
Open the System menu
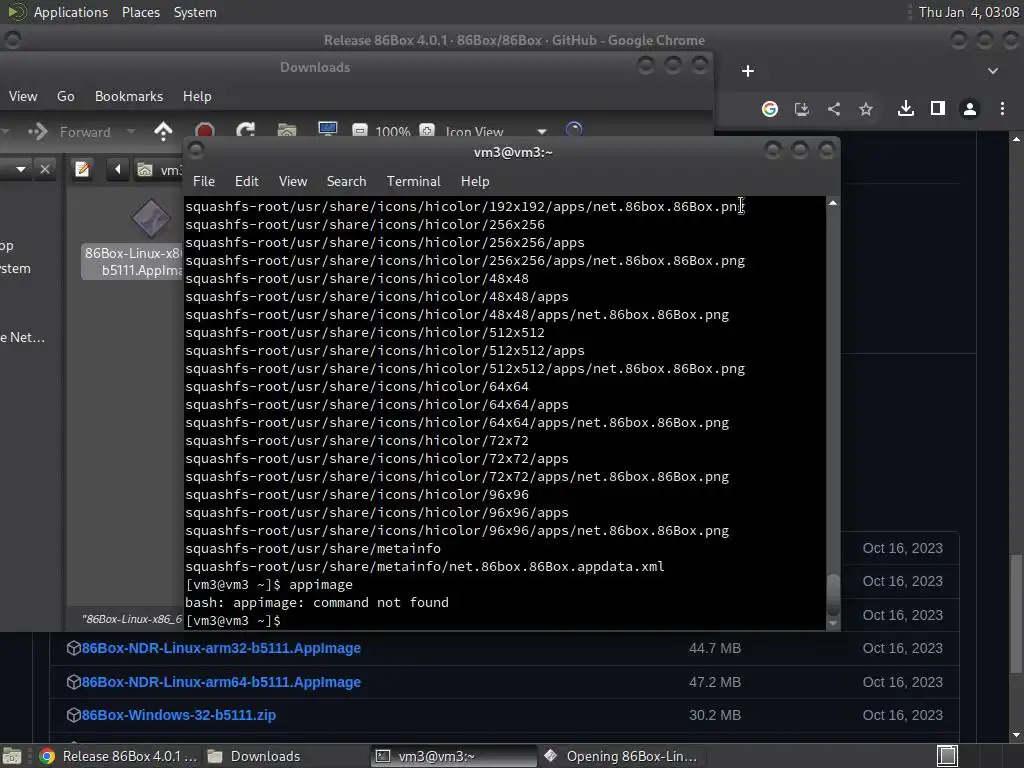coord(195,12)
